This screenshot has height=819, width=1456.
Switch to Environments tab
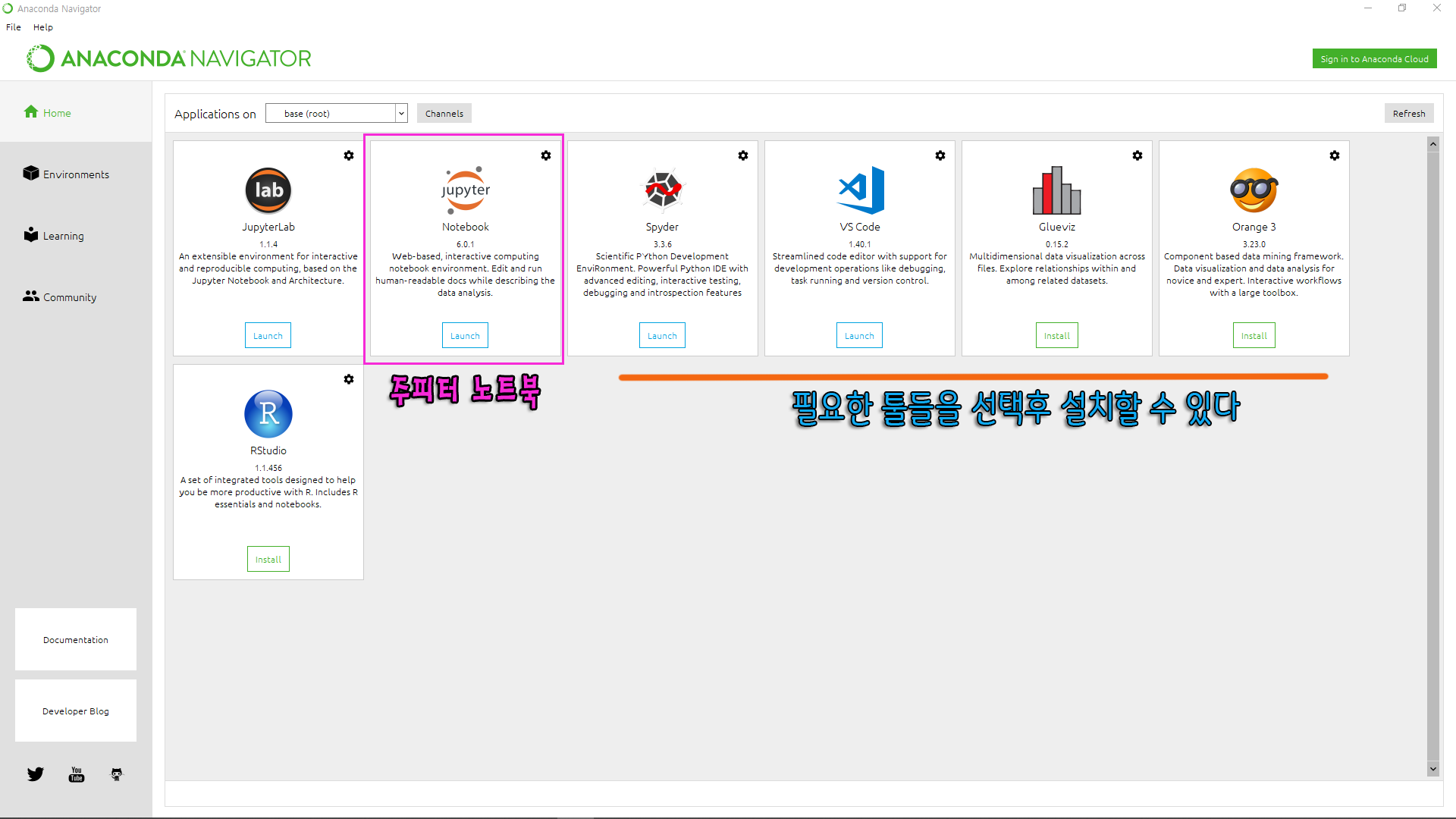pos(76,174)
